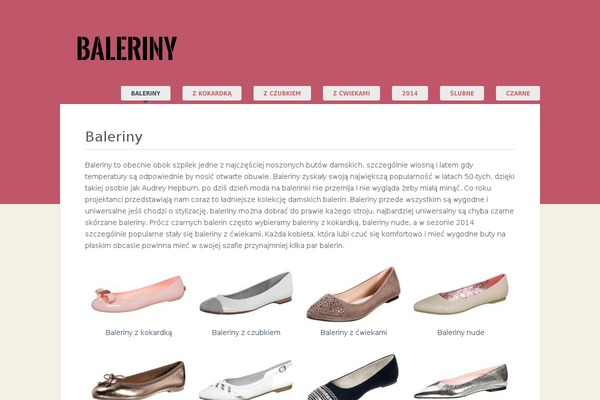Click the white slingback shoe image
This screenshot has width=600, height=400.
pos(246,380)
